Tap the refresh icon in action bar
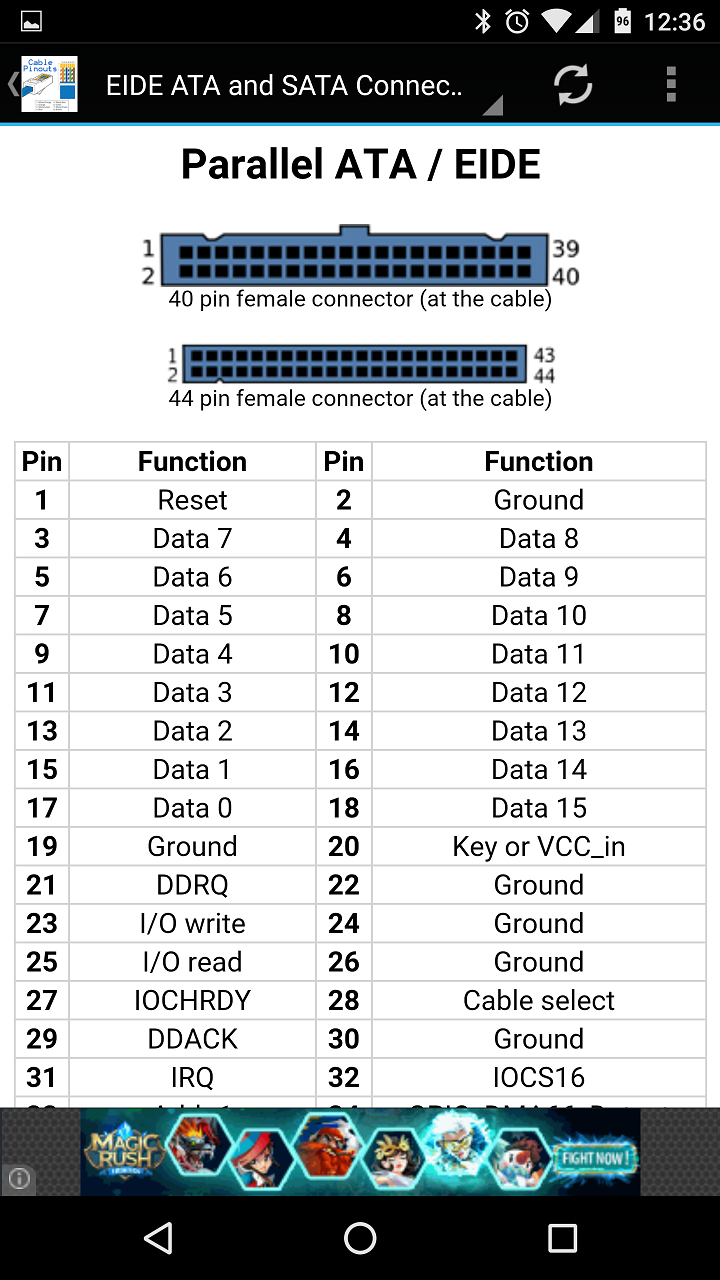This screenshot has height=1280, width=720. (x=573, y=85)
